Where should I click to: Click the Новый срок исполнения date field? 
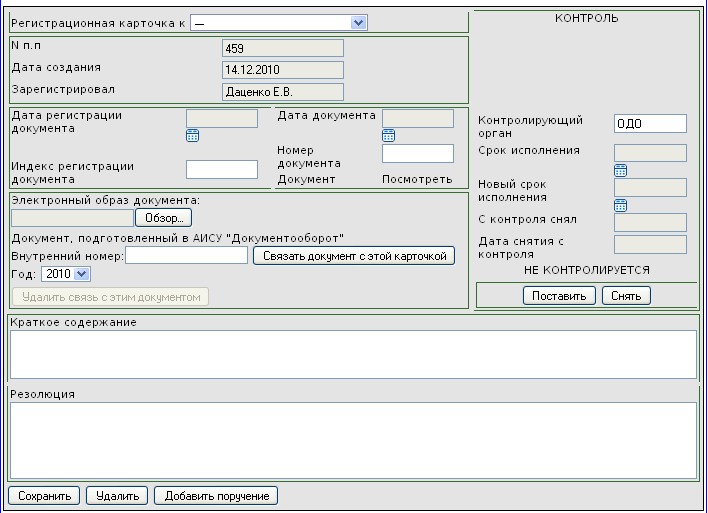pos(651,187)
